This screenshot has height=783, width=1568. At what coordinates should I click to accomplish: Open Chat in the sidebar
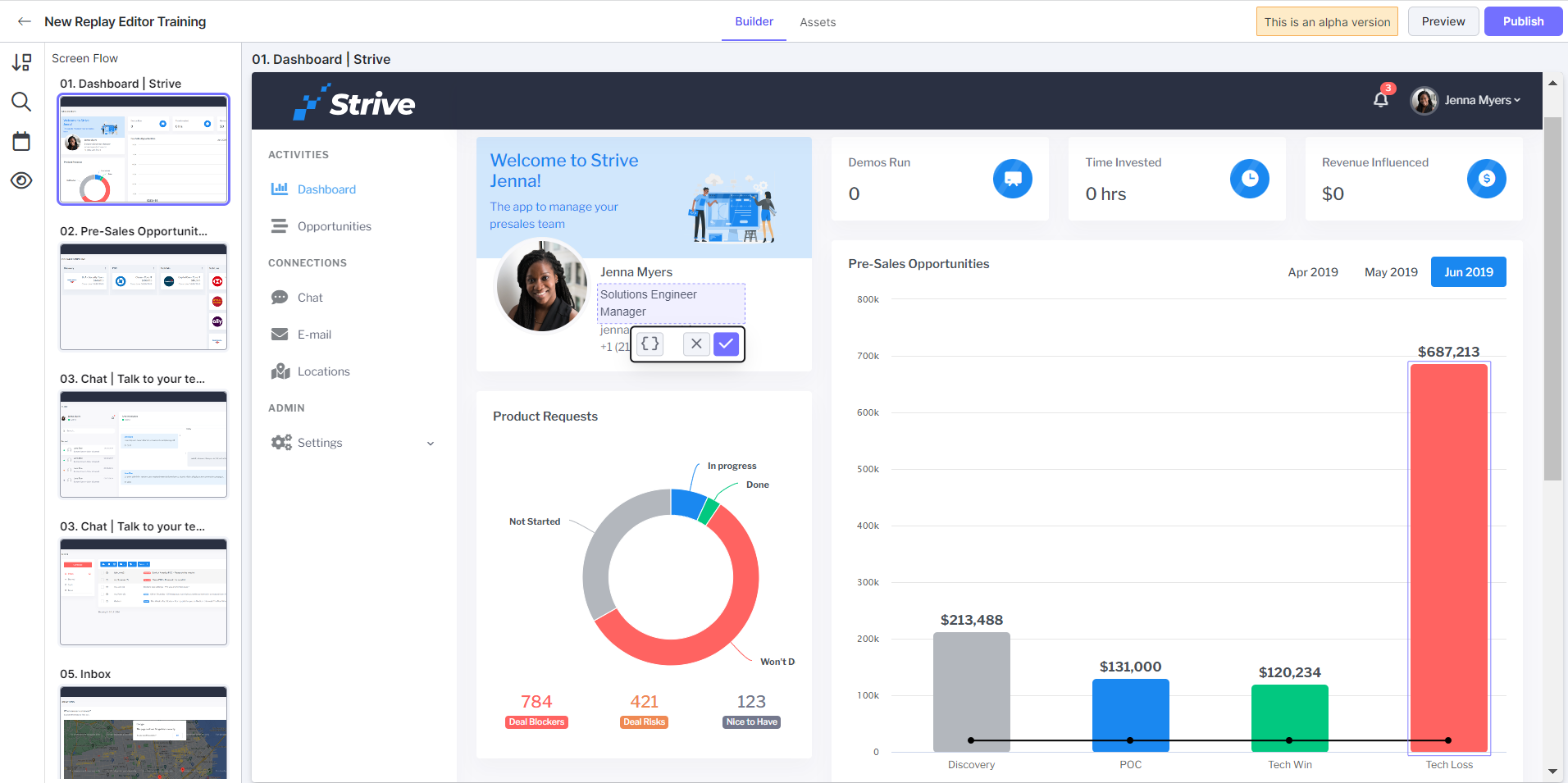coord(310,298)
